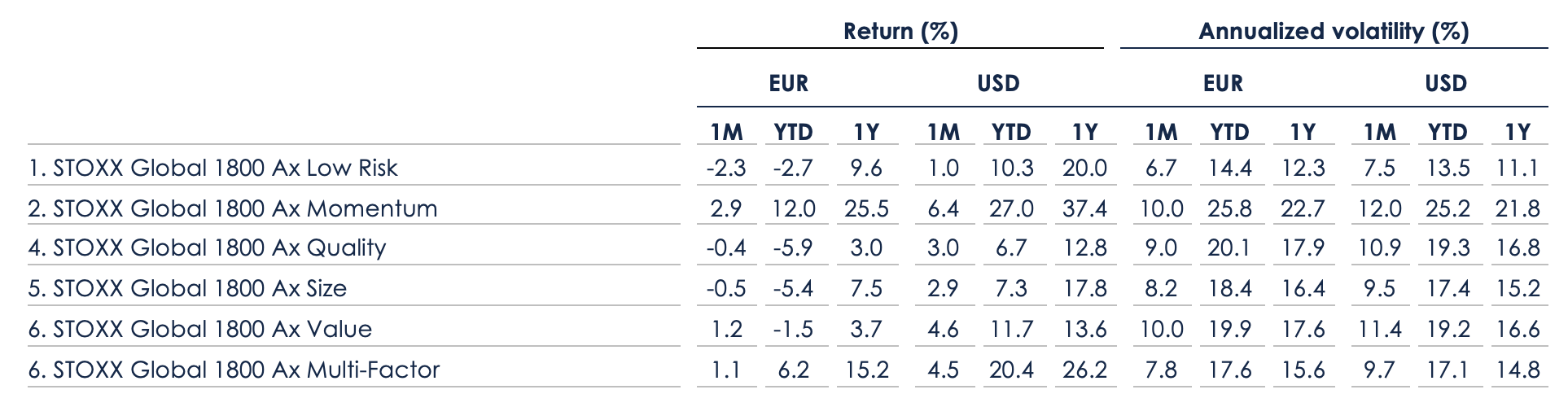The width and height of the screenshot is (1568, 394).
Task: Click the Annualized volatility (%) header
Action: [1334, 32]
